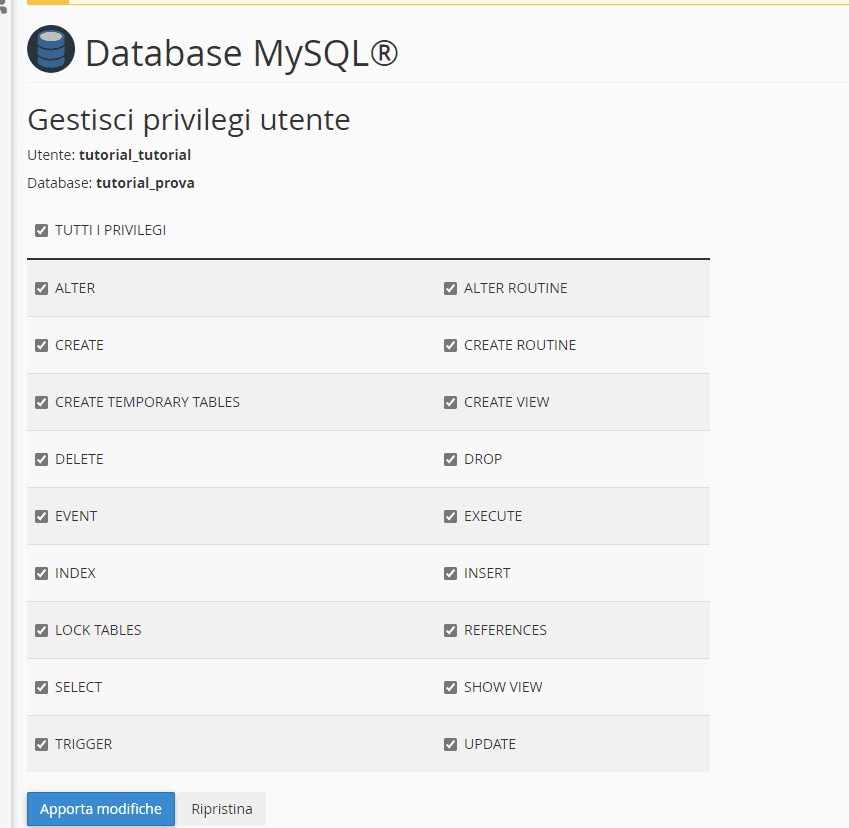Image resolution: width=849 pixels, height=828 pixels.
Task: Toggle the SHOW VIEW checkbox
Action: click(x=450, y=688)
